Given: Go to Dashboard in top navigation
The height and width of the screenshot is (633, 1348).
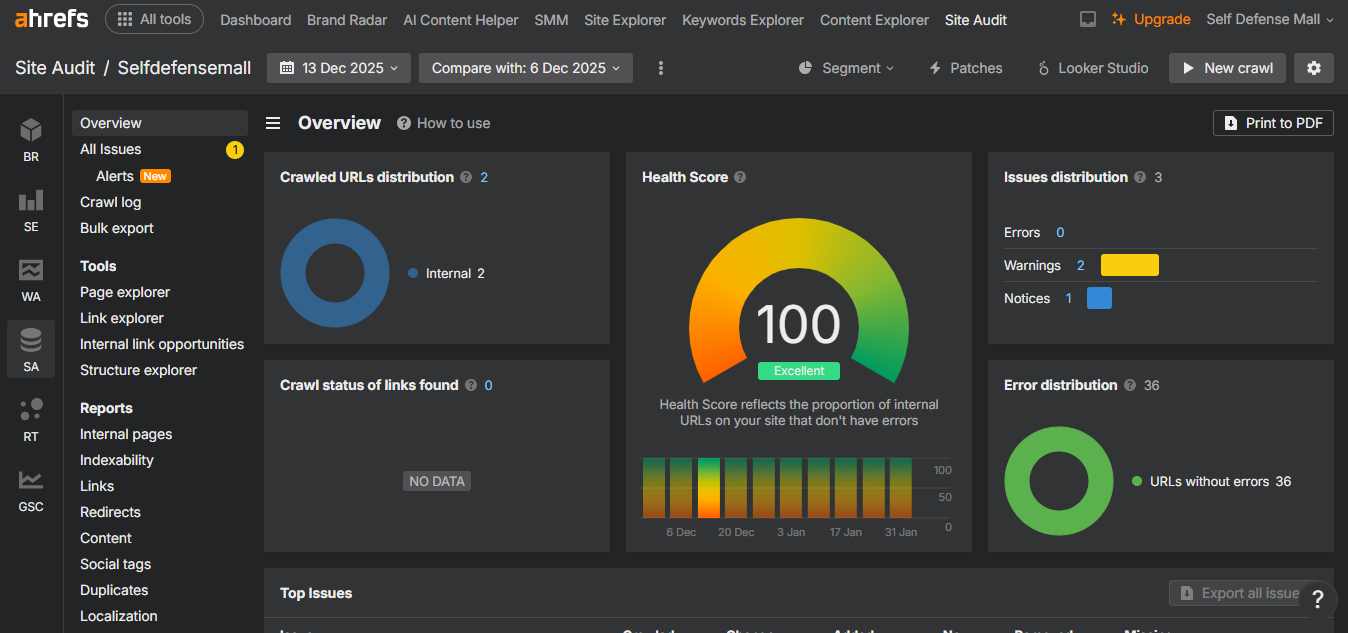Looking at the screenshot, I should [256, 20].
